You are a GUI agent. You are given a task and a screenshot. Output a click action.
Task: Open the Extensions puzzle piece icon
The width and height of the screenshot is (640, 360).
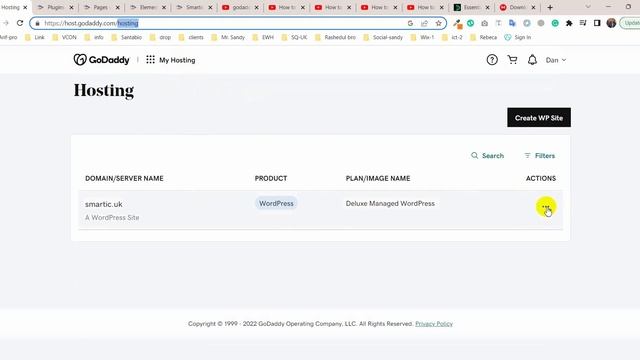pyautogui.click(x=569, y=23)
